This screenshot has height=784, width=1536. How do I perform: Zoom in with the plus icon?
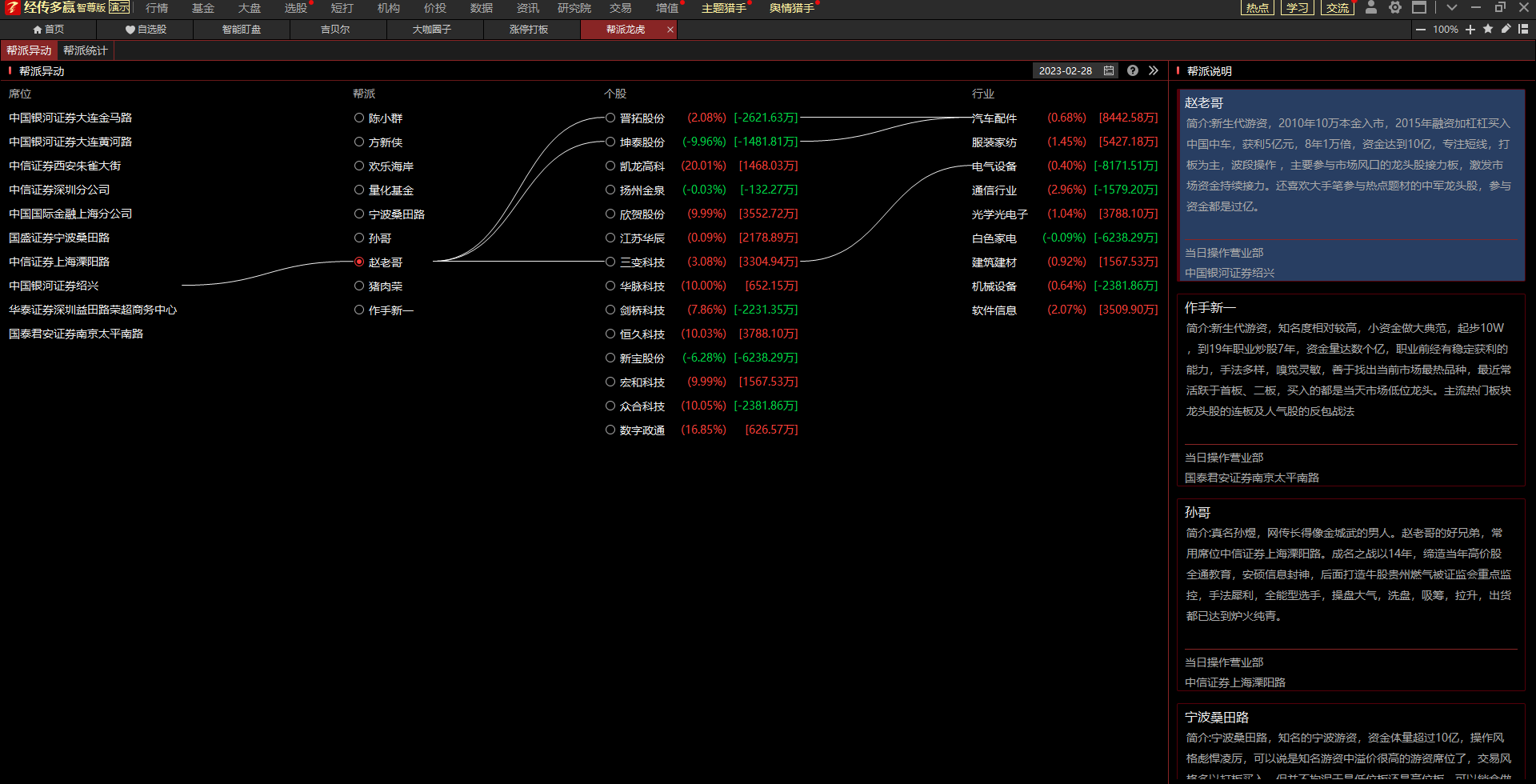tap(1470, 30)
